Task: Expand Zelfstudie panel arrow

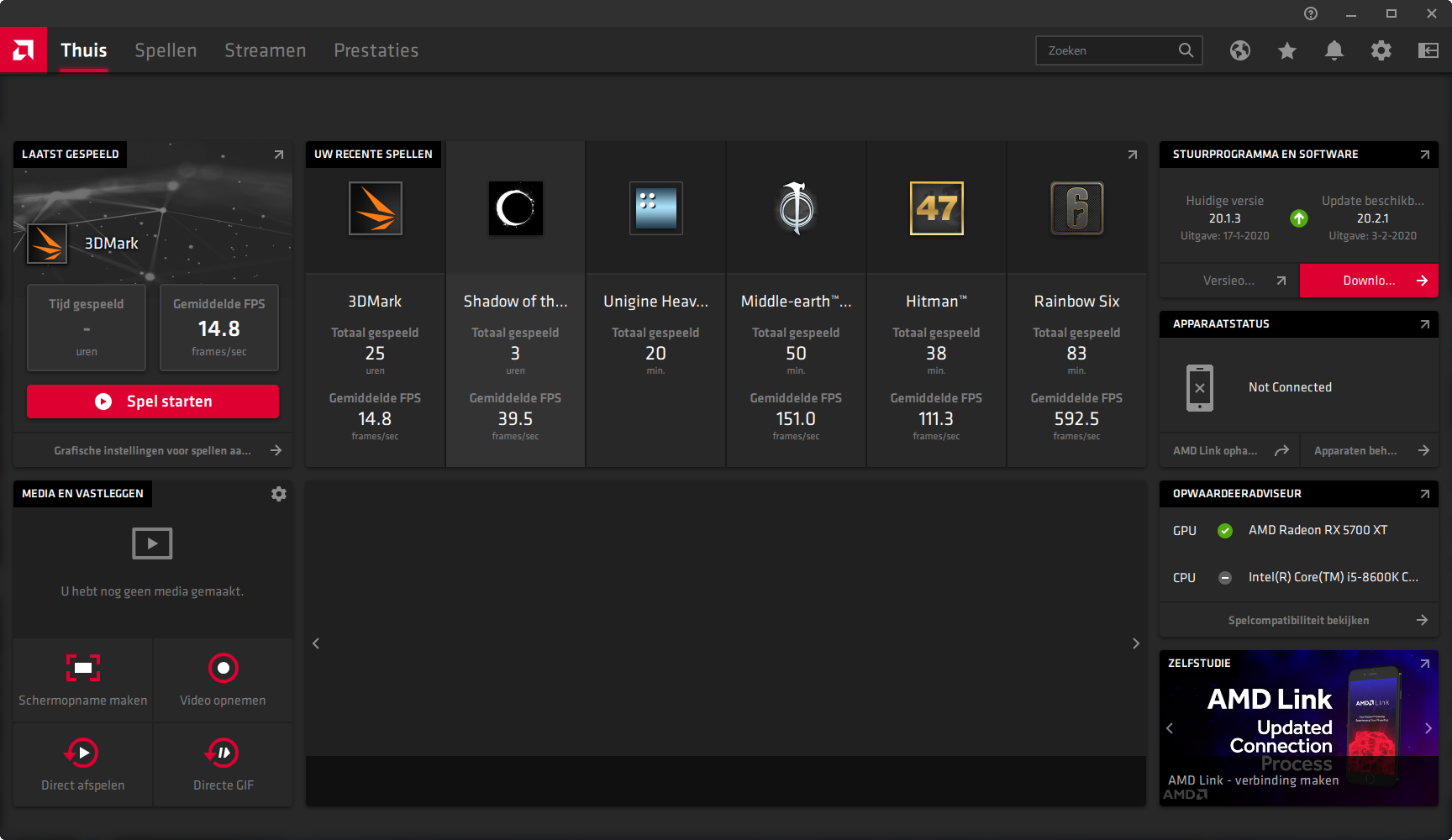Action: coord(1425,664)
